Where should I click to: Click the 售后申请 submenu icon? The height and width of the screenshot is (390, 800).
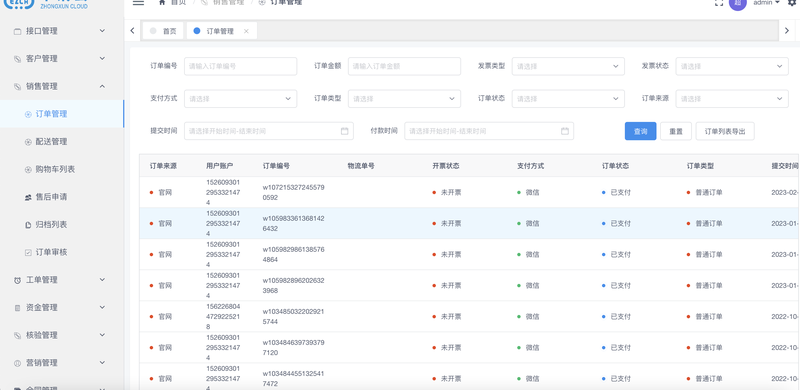point(28,197)
